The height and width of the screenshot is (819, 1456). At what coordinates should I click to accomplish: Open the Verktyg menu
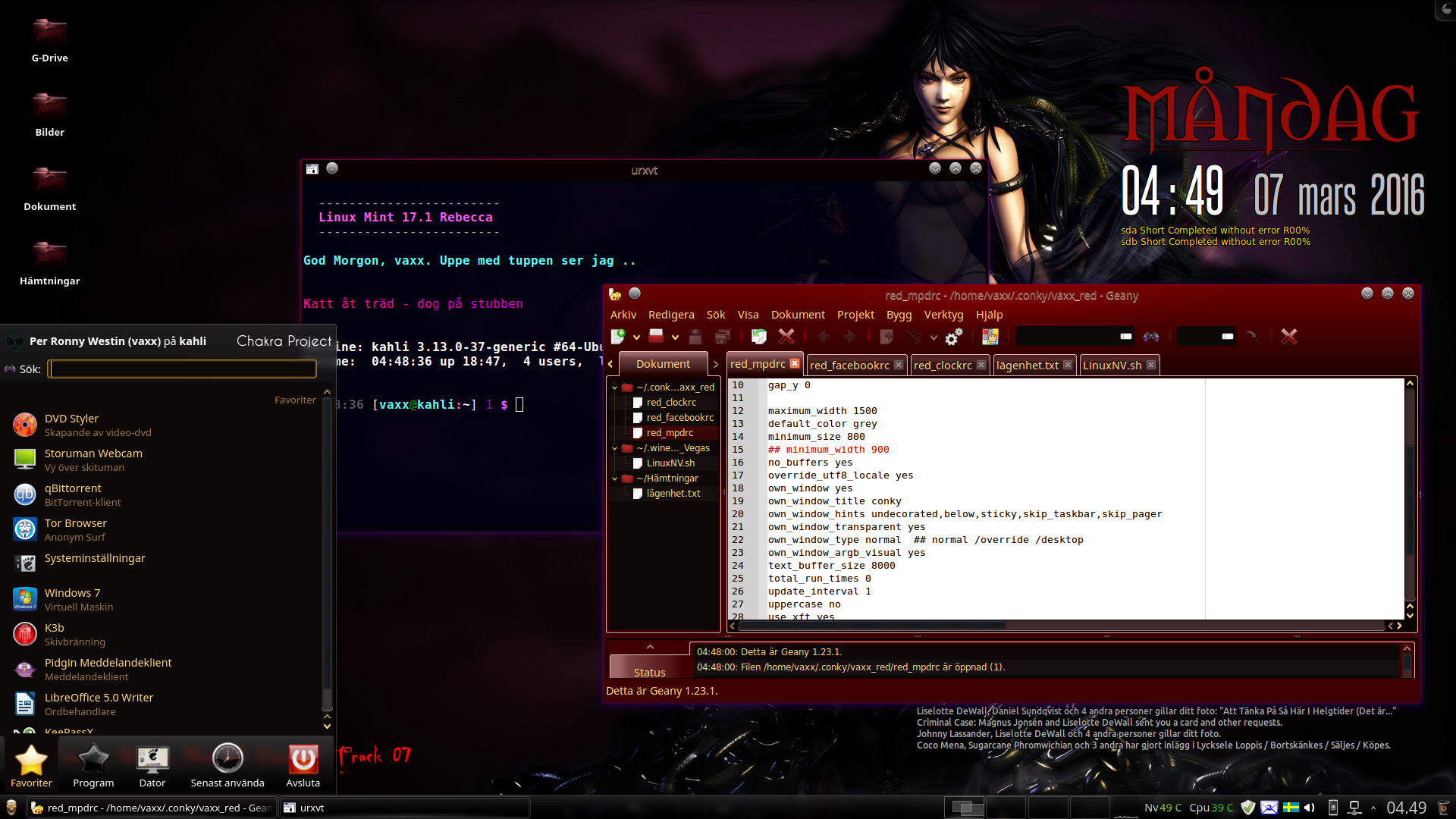point(943,315)
